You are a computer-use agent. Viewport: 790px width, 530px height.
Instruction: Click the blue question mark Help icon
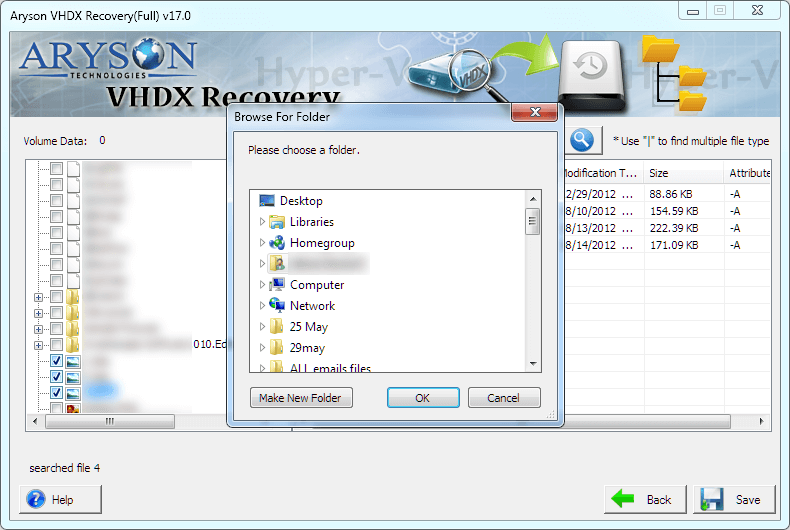click(x=36, y=499)
